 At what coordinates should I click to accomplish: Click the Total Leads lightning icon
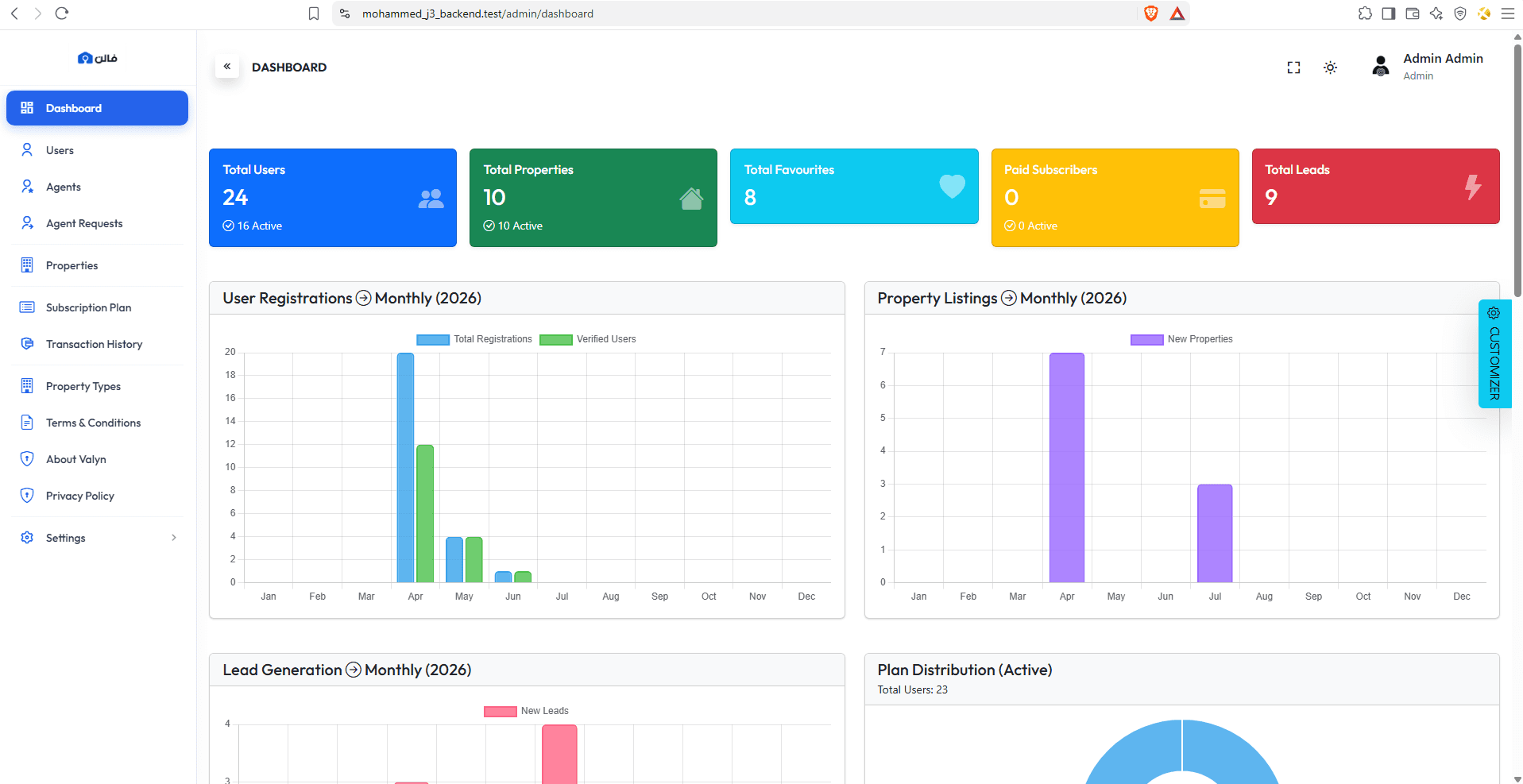pos(1473,187)
